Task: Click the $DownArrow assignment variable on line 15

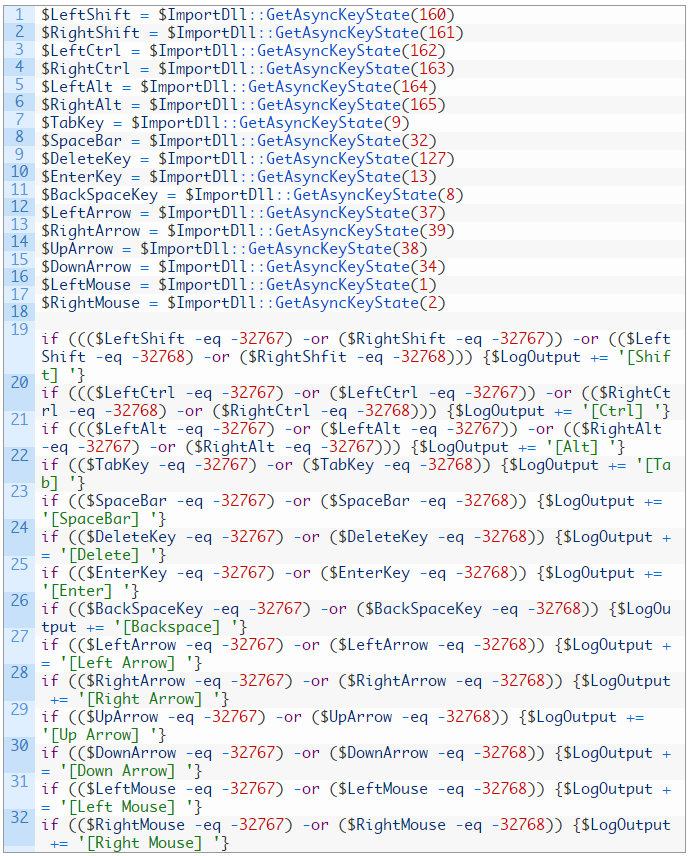Action: [86, 267]
